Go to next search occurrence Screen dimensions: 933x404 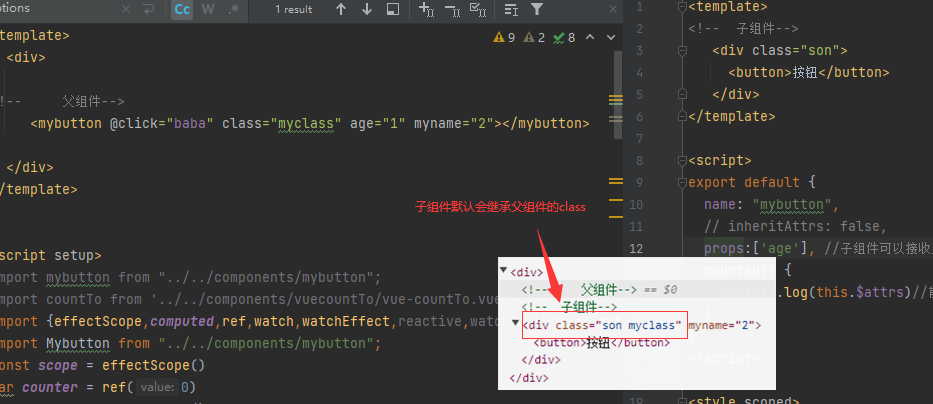tap(367, 10)
